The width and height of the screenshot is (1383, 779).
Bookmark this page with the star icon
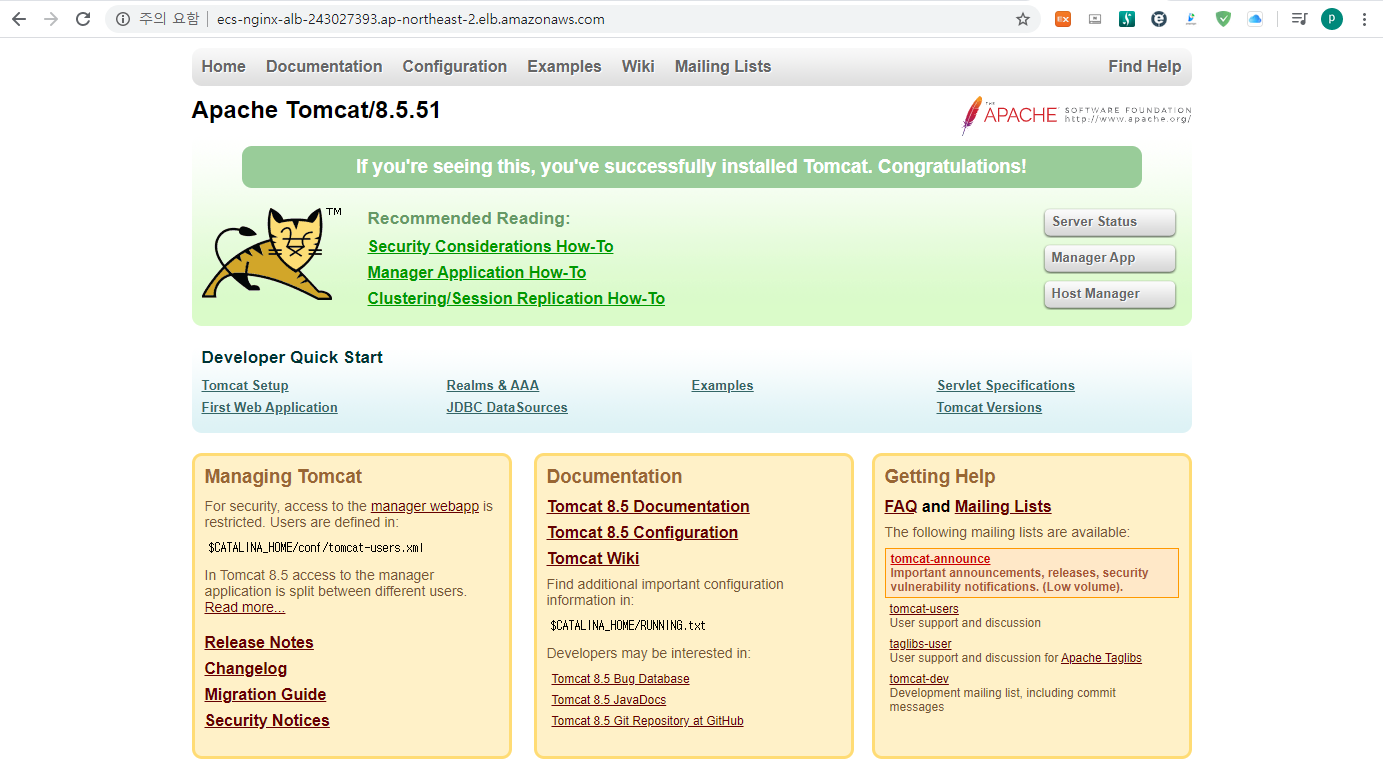pos(1023,19)
